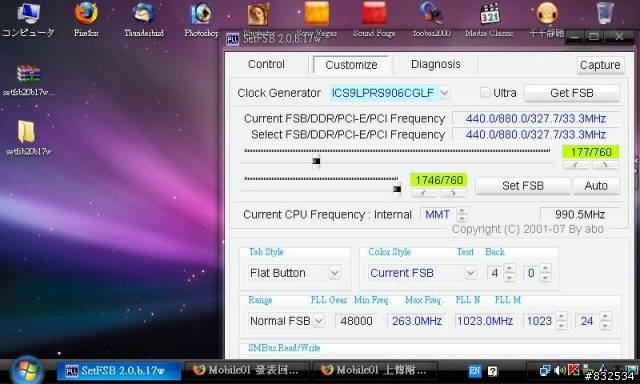Increase 177/760 value with right arrow
Viewport: 640px width, 384px height.
click(x=605, y=165)
